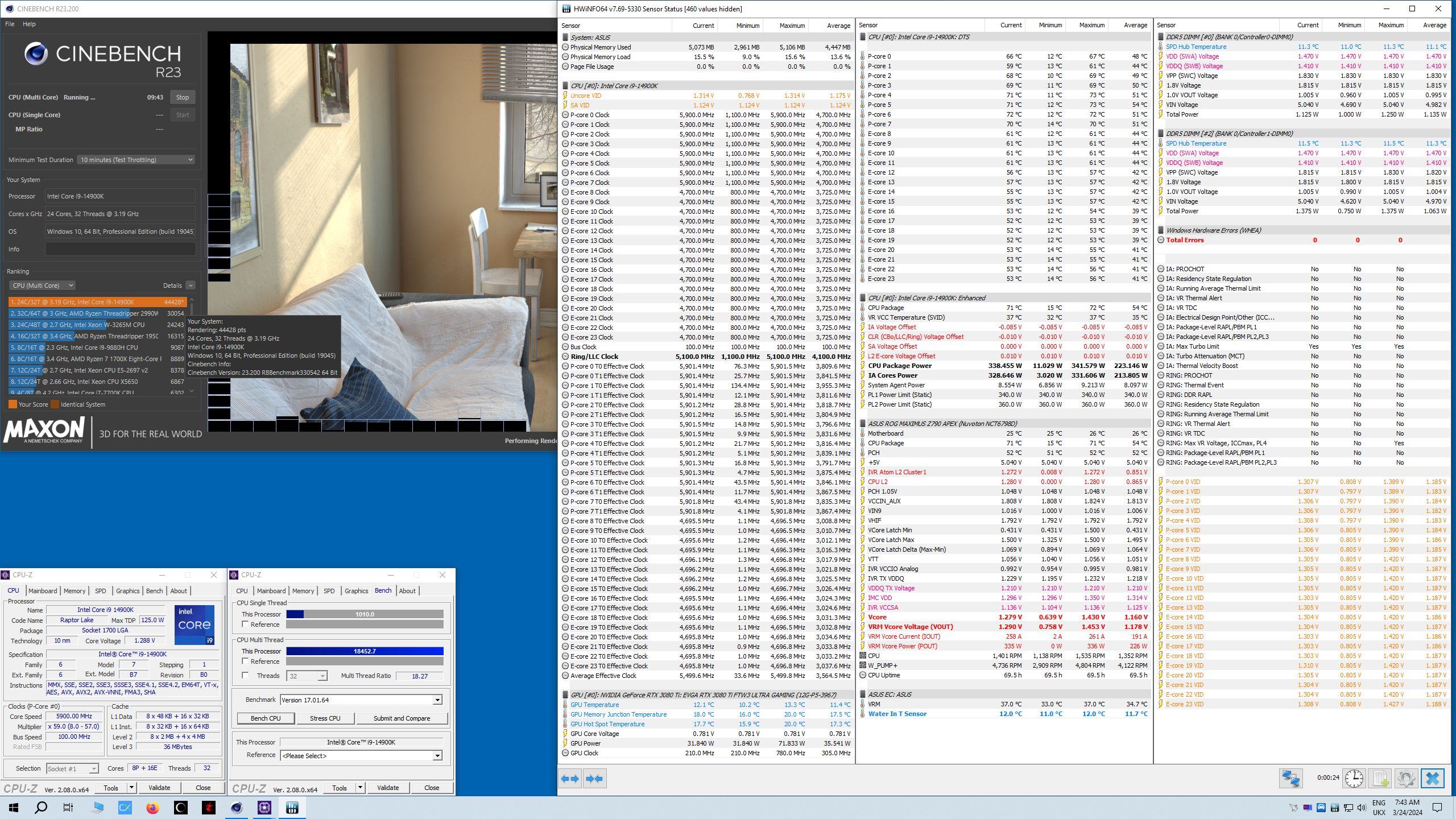This screenshot has height=819, width=1456.
Task: Open Firefox from the taskbar
Action: [x=152, y=808]
